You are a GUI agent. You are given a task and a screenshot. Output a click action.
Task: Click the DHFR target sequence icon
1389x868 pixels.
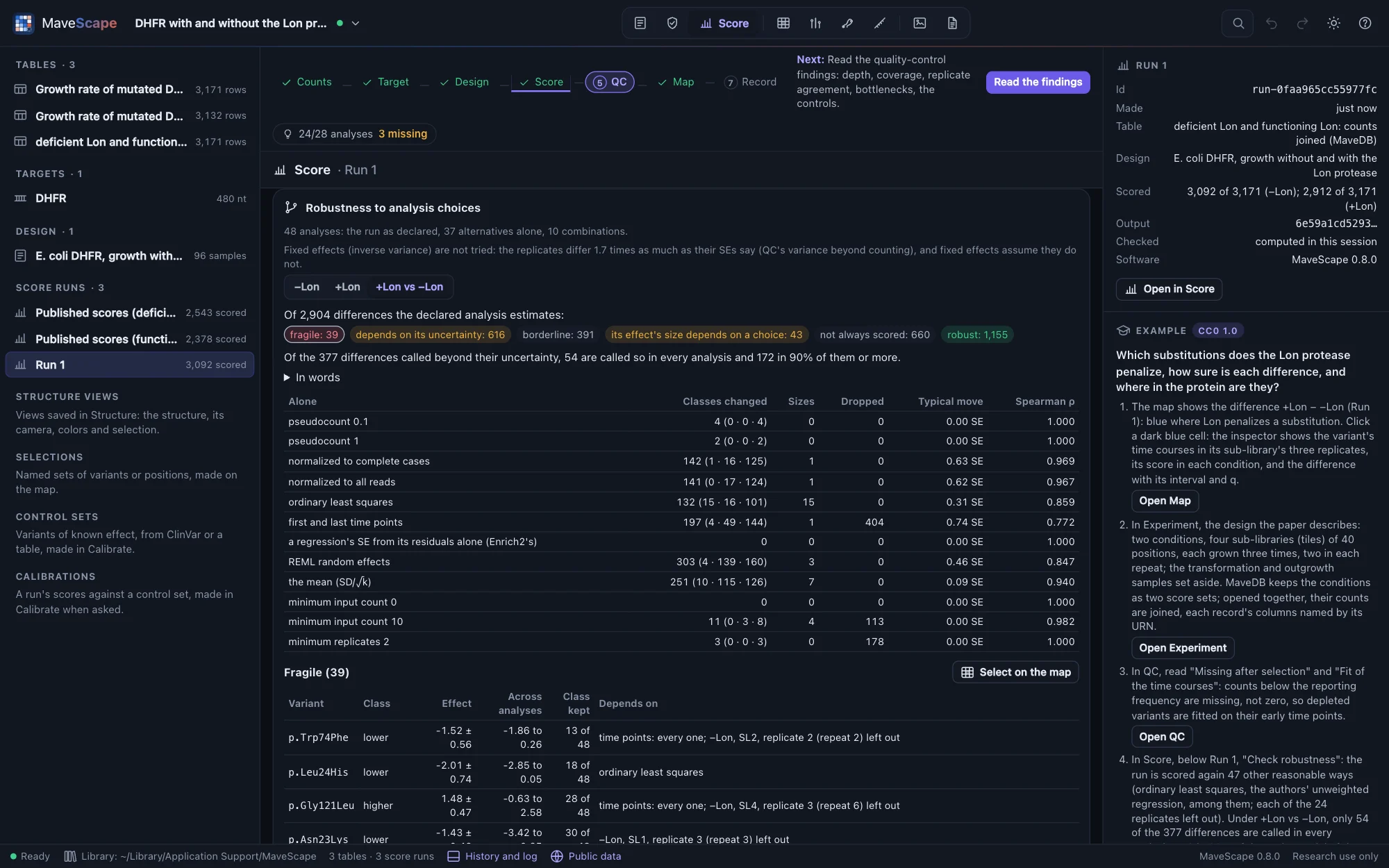click(21, 199)
